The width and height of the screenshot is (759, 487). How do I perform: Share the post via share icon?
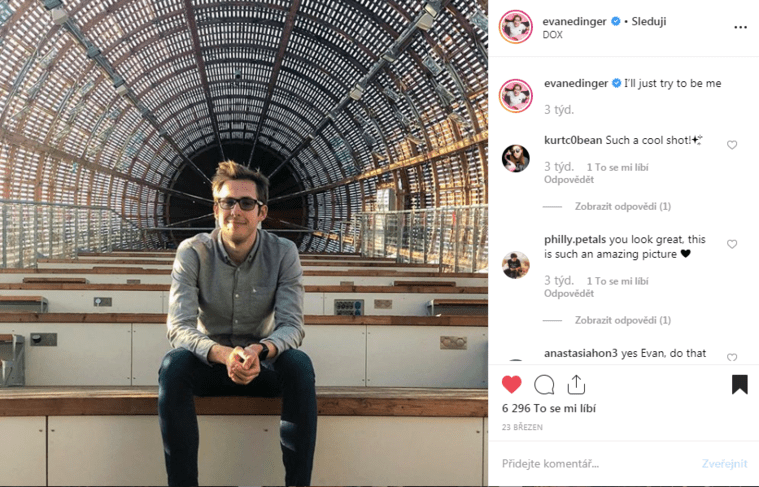[576, 385]
